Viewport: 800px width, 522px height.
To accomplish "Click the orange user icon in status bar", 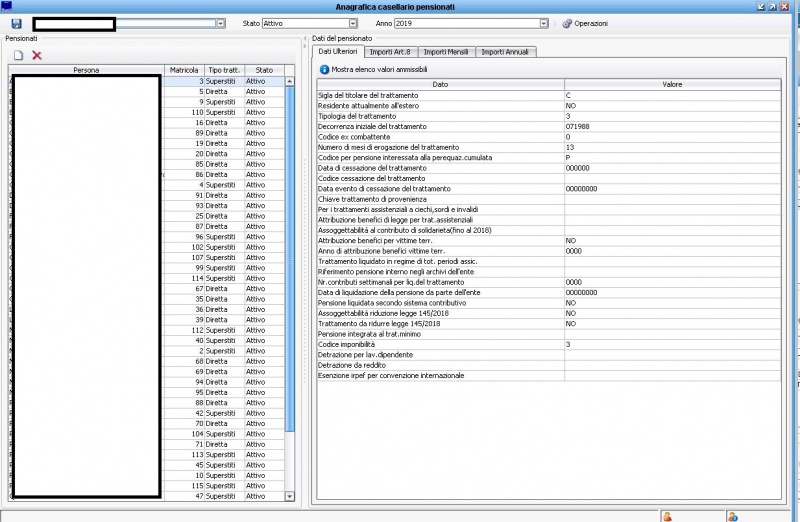I will [x=666, y=516].
